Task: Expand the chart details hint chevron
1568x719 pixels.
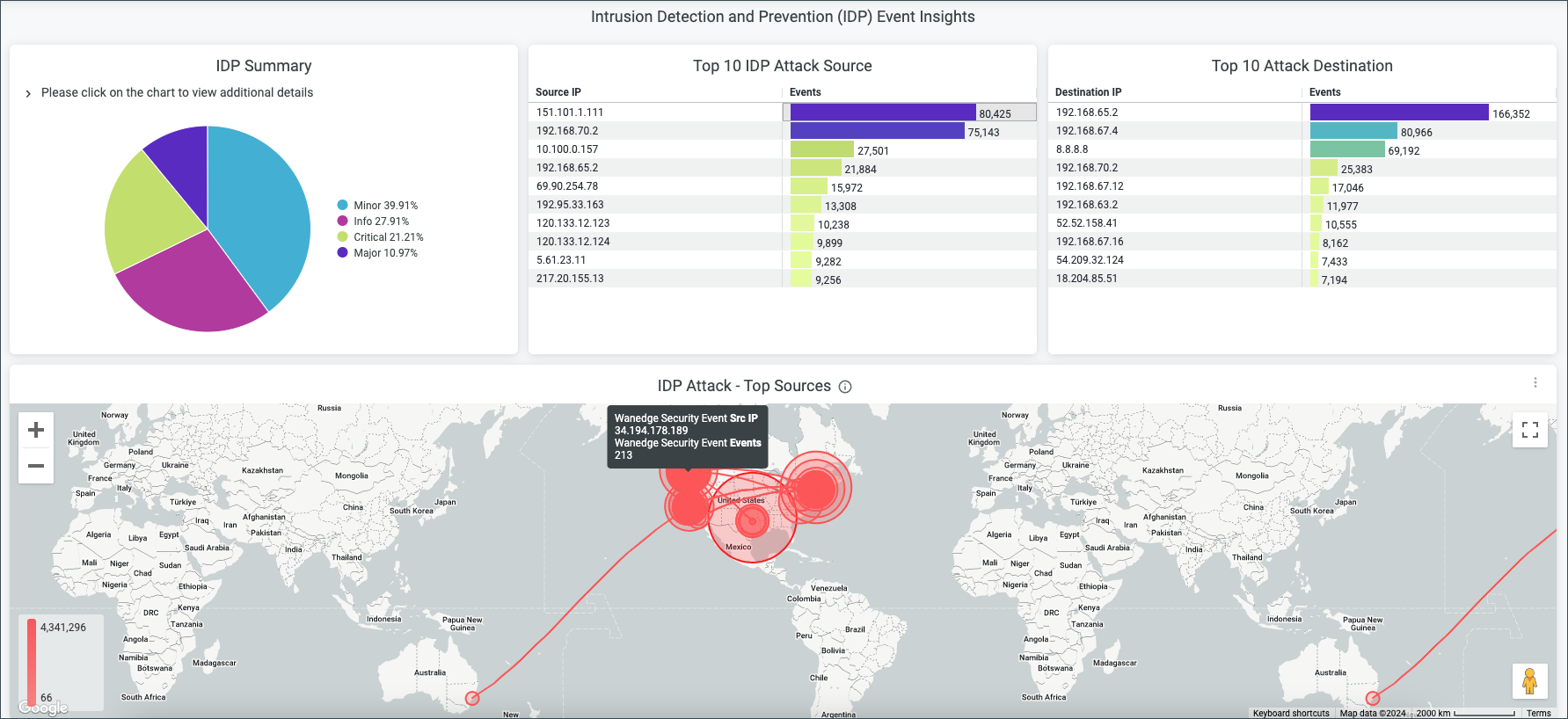Action: pyautogui.click(x=28, y=93)
